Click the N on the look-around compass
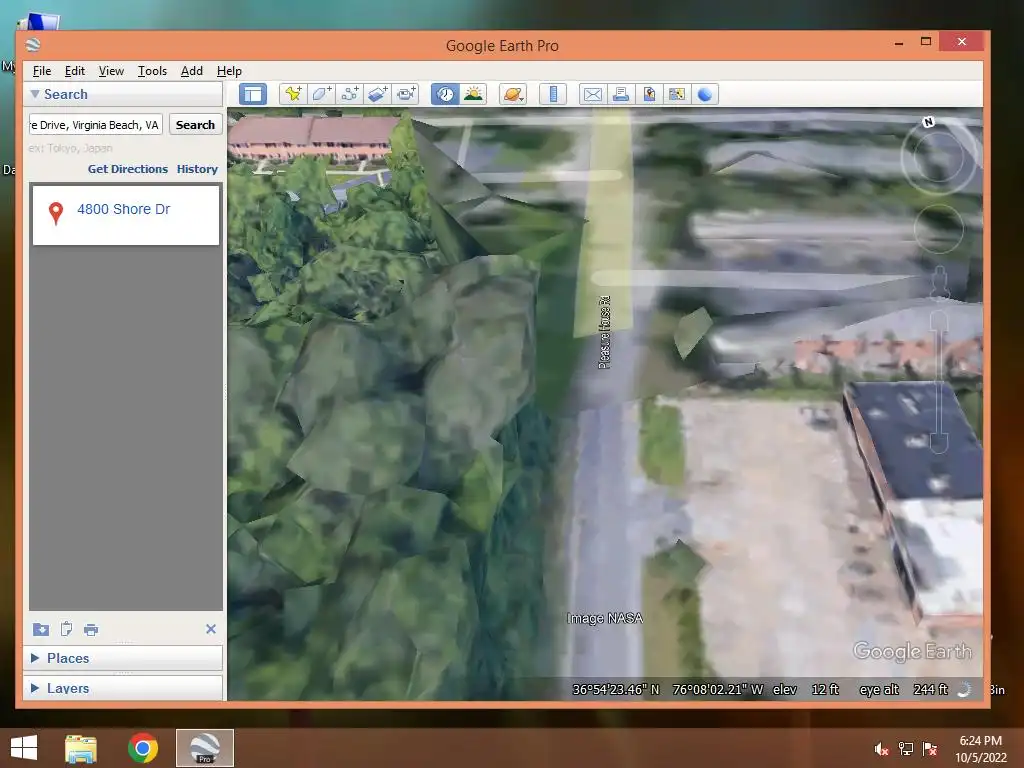 [929, 122]
